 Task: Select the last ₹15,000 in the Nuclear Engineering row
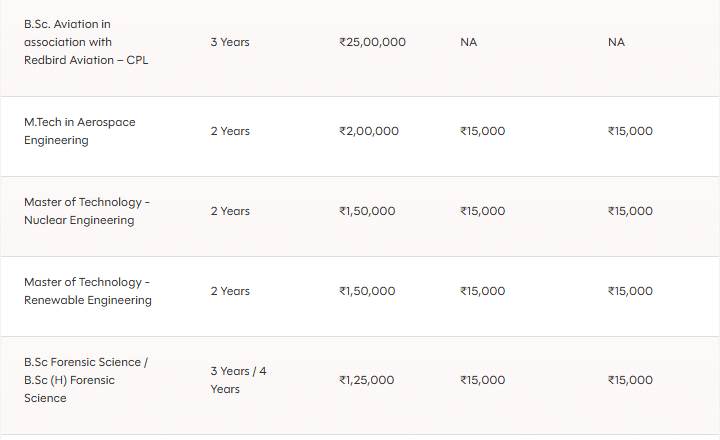pos(630,211)
